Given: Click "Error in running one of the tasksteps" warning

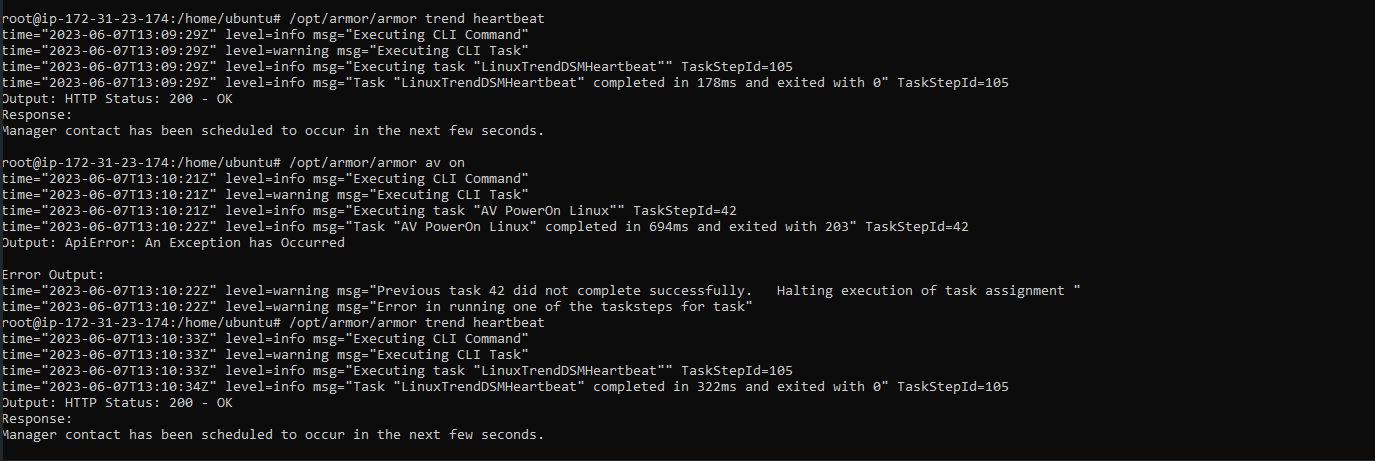Looking at the screenshot, I should [560, 306].
